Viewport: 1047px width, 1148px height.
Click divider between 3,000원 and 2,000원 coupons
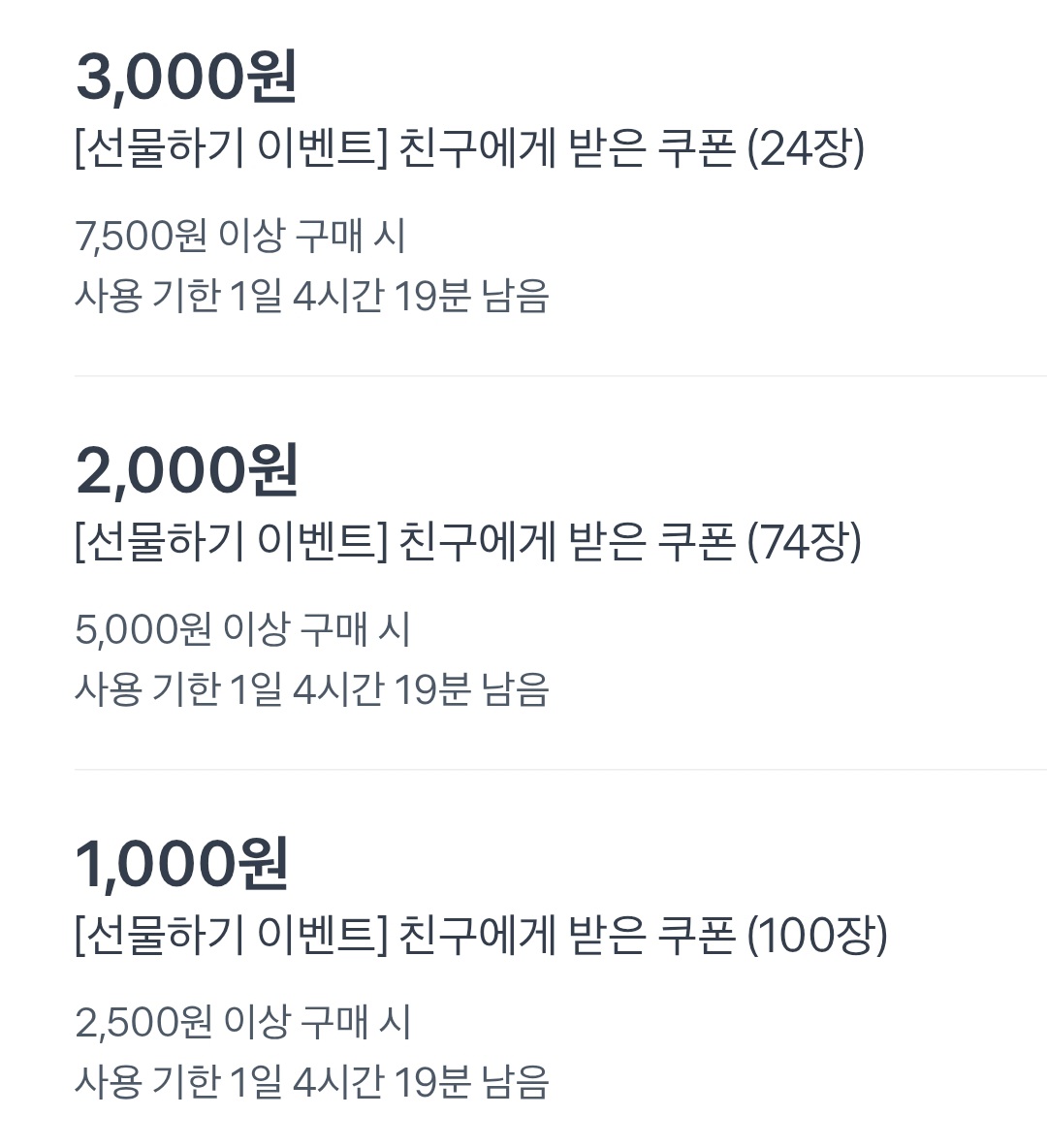(x=560, y=376)
